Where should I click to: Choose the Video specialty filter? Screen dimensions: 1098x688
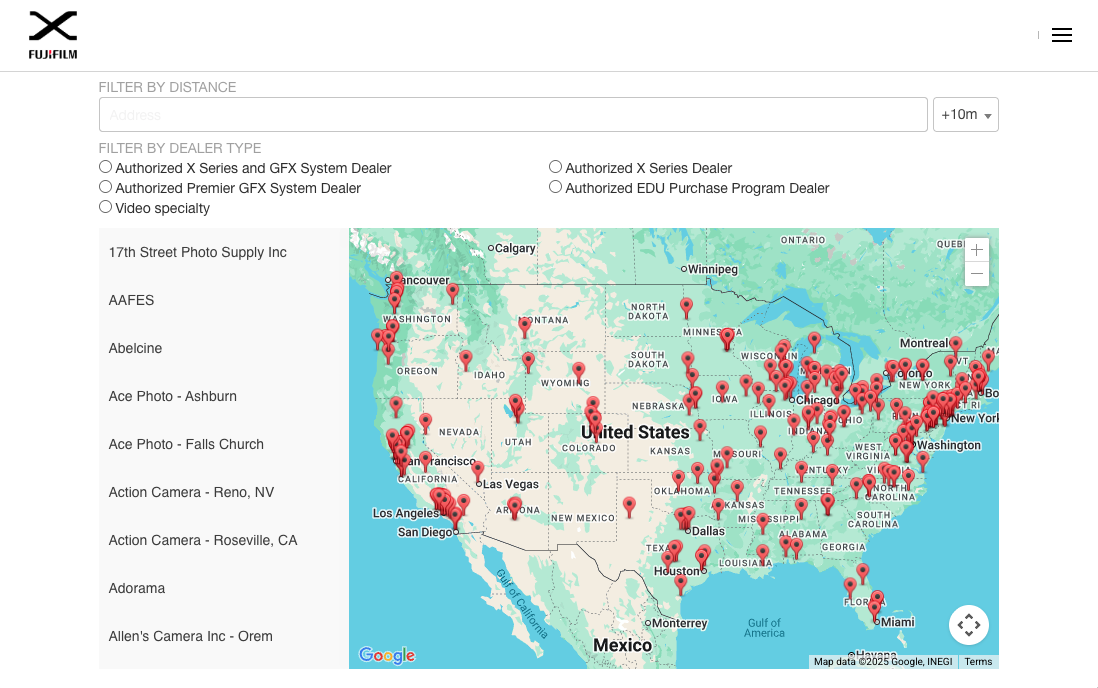[x=105, y=207]
